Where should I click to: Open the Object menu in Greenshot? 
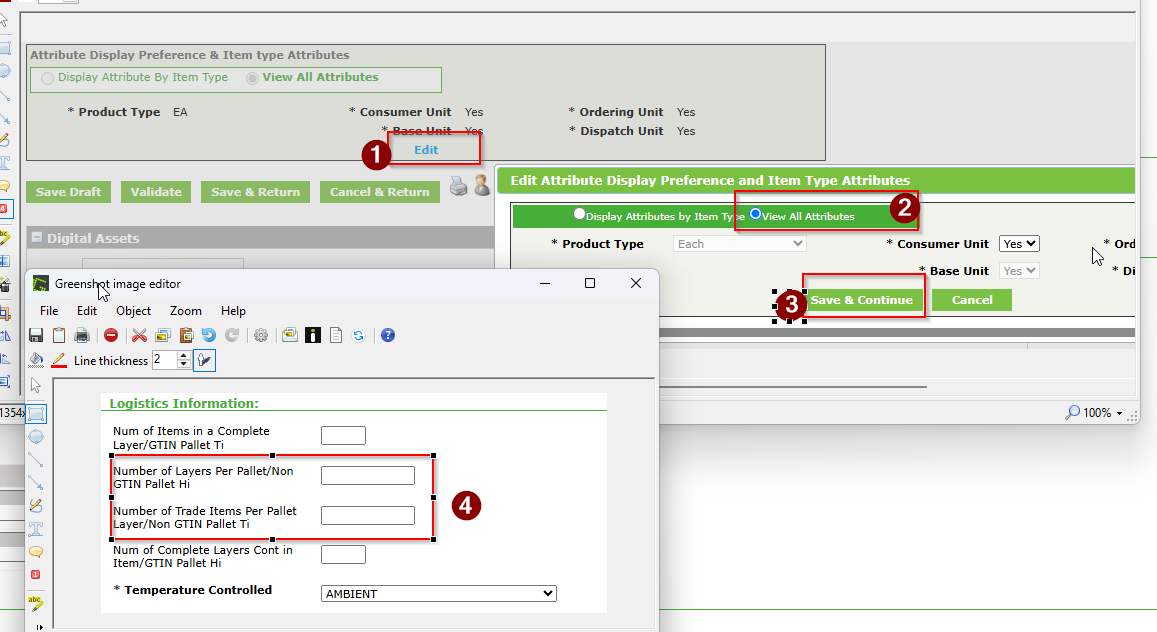point(134,311)
